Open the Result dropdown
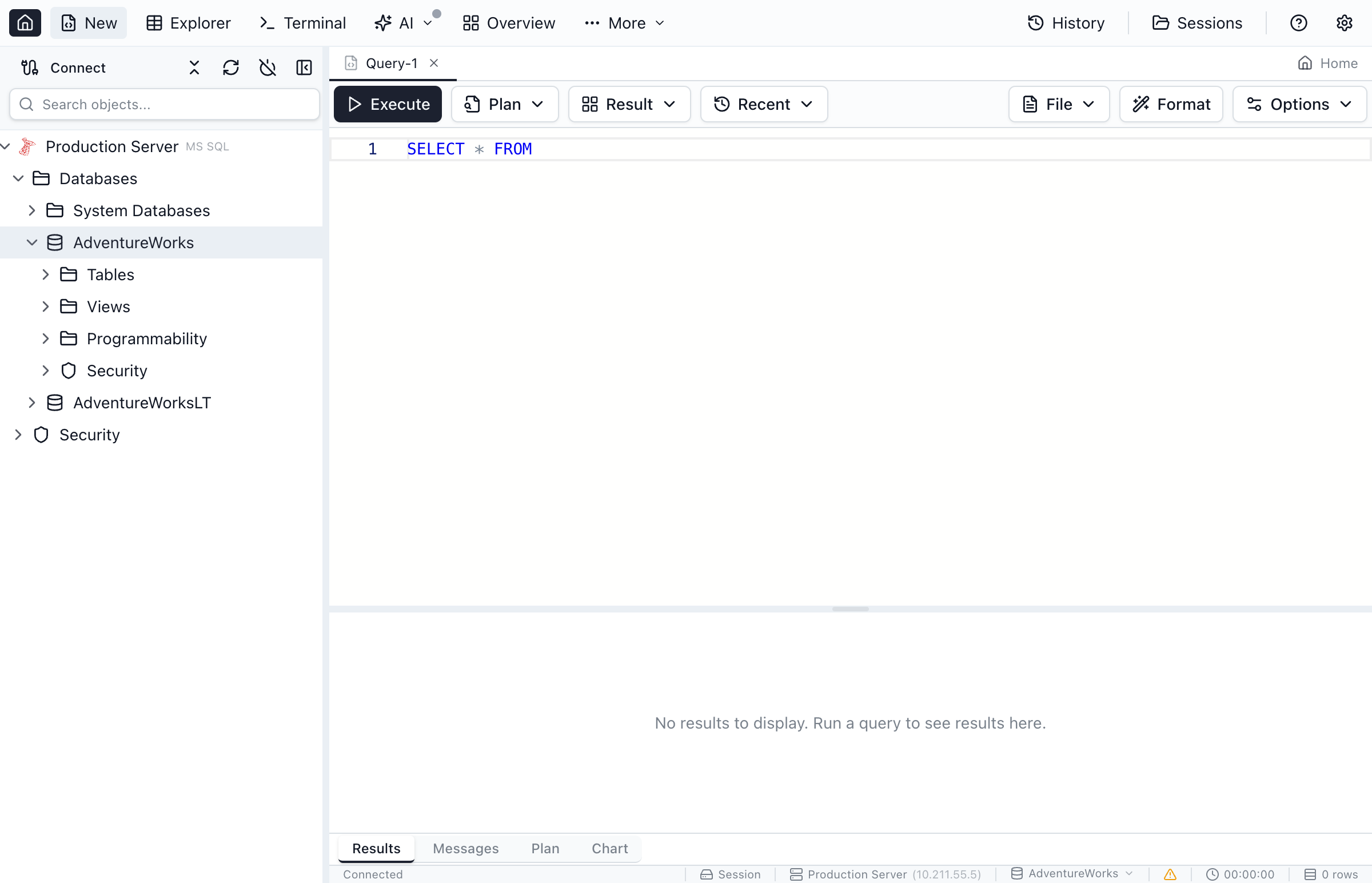Screen dimensions: 1372x883 pyautogui.click(x=629, y=104)
